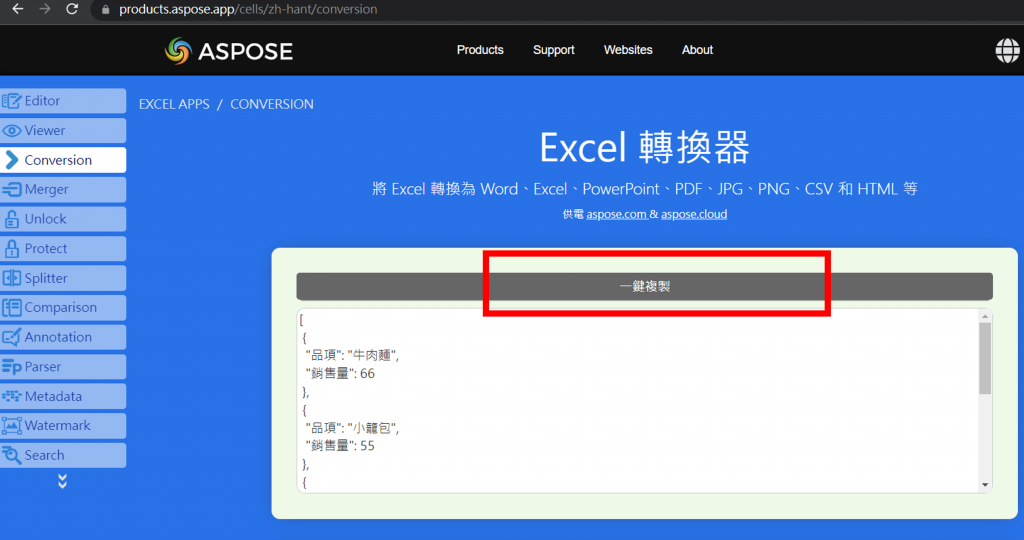The image size is (1024, 540).
Task: Open Watermark label in the sidebar
Action: (x=57, y=426)
